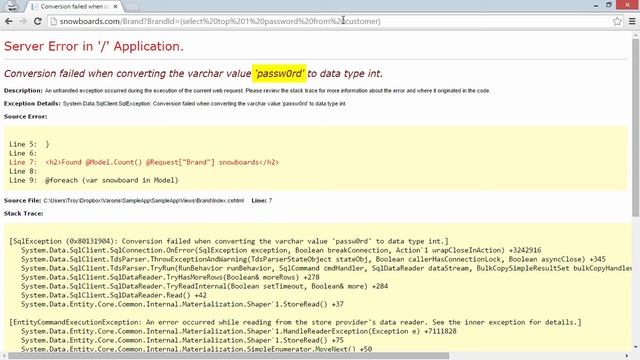Go back with the browser back arrow
640x360 pixels.
pos(9,21)
